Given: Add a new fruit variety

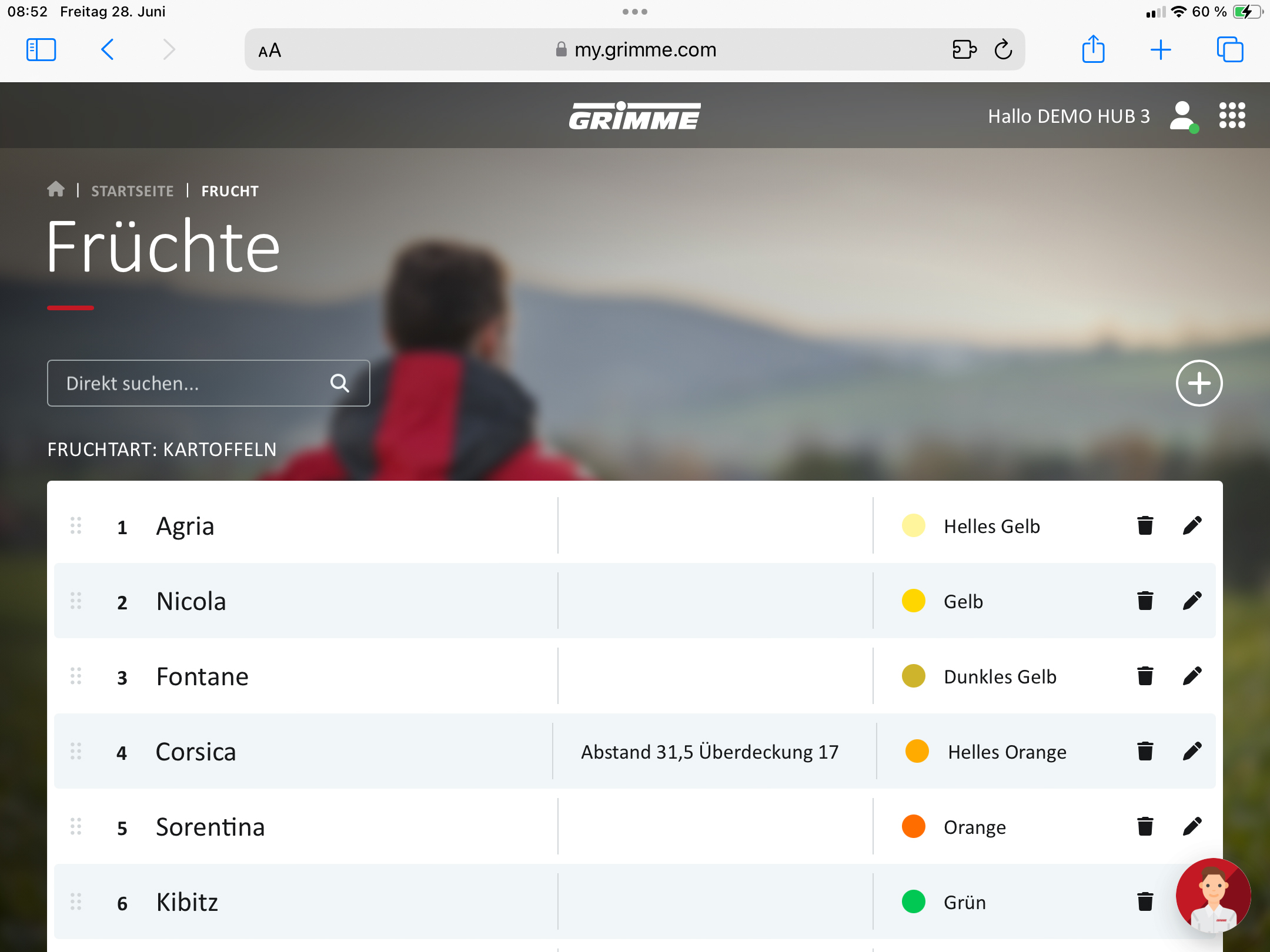Looking at the screenshot, I should pyautogui.click(x=1199, y=383).
